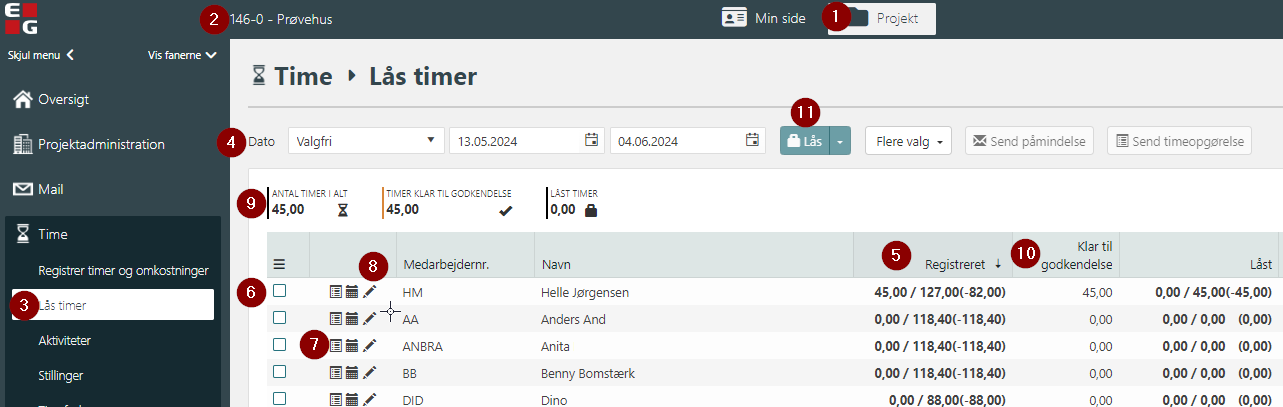Select checkbox for Helle Jørgensen
This screenshot has width=1283, height=407.
(280, 291)
